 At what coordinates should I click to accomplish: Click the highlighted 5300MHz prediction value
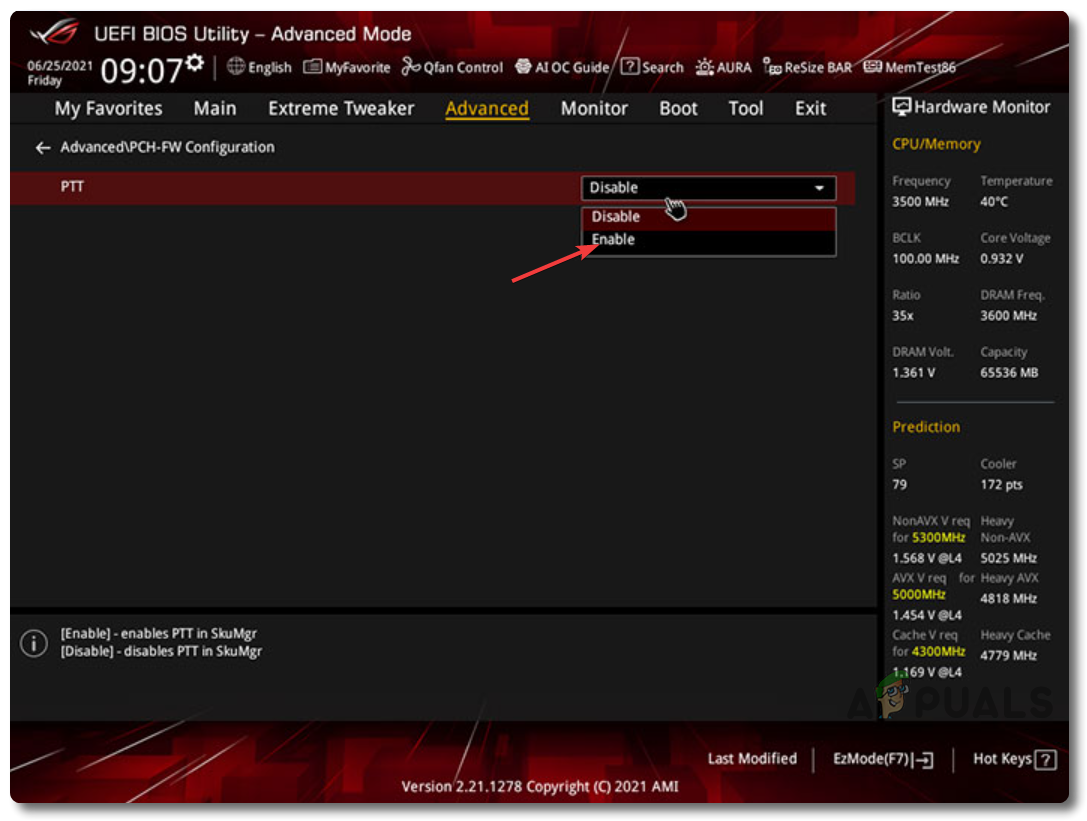tap(939, 537)
